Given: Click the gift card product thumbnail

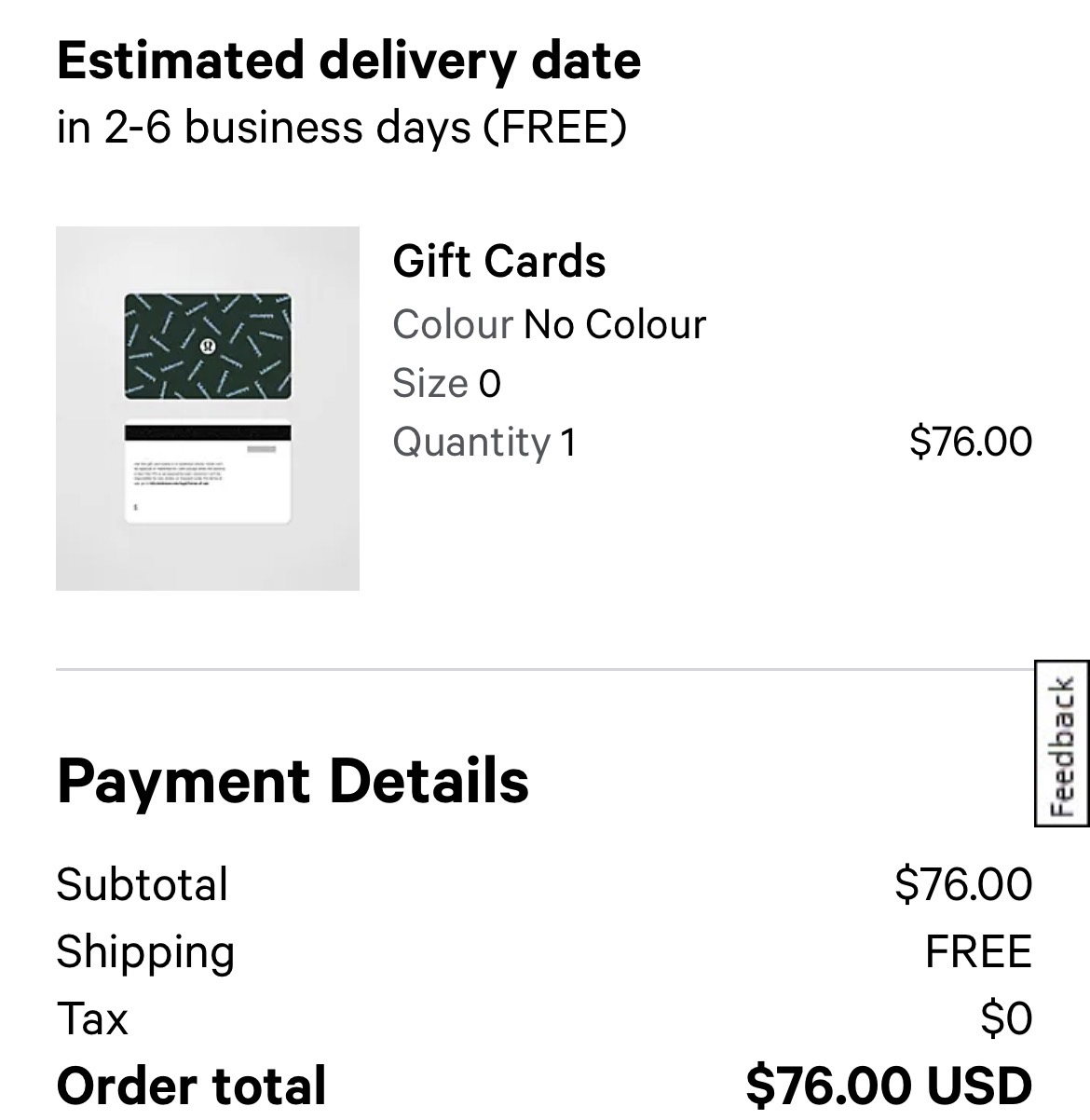Looking at the screenshot, I should tap(208, 408).
